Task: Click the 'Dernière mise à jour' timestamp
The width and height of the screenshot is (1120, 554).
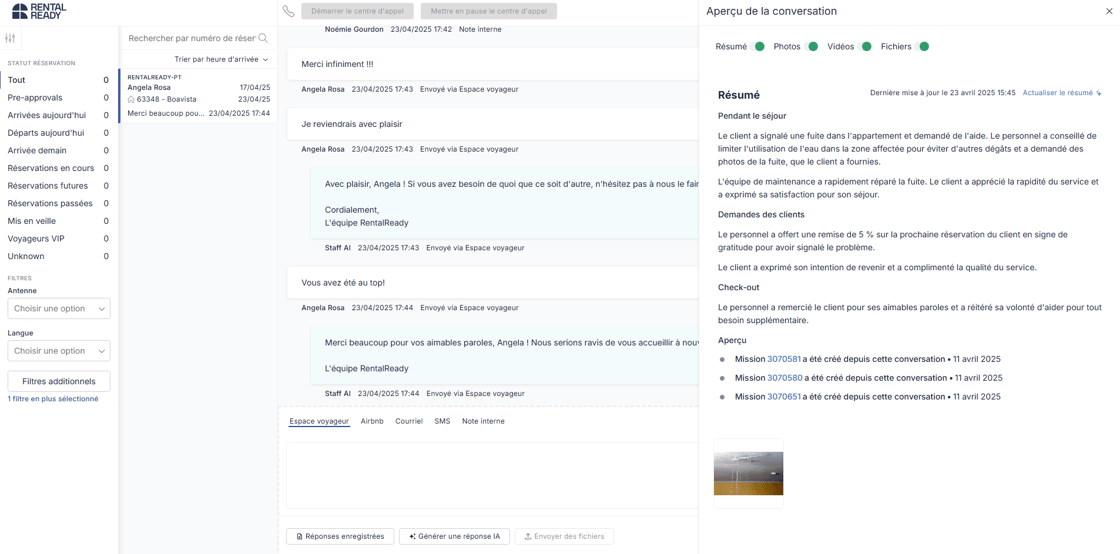Action: pos(943,93)
